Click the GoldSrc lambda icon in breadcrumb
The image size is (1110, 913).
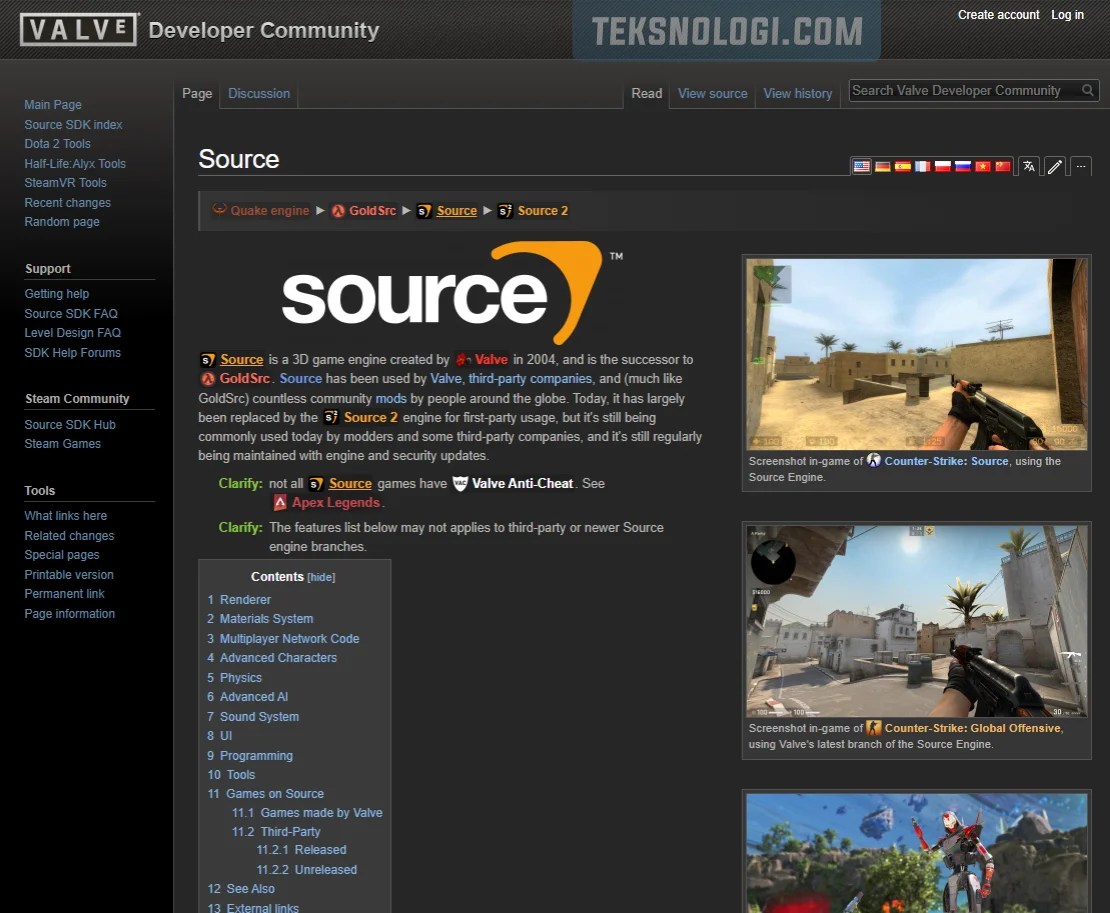[338, 211]
